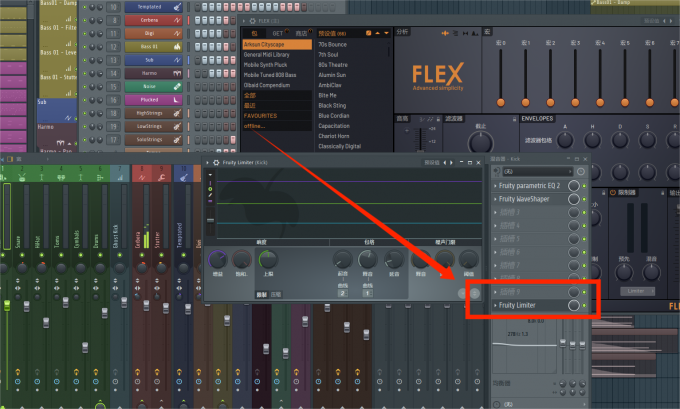Click the offline... entry in FLEX browser
Screen dimensions: 680x409
(277, 126)
